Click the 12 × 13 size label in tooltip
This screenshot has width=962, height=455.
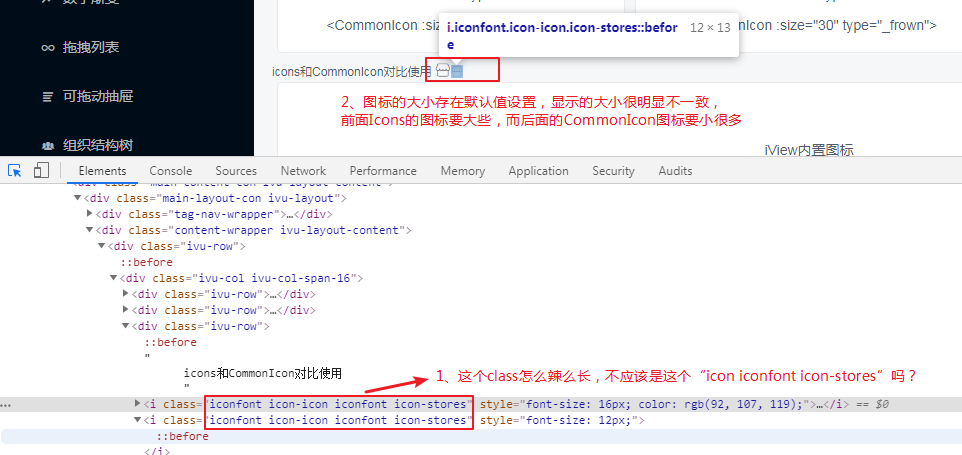[710, 28]
